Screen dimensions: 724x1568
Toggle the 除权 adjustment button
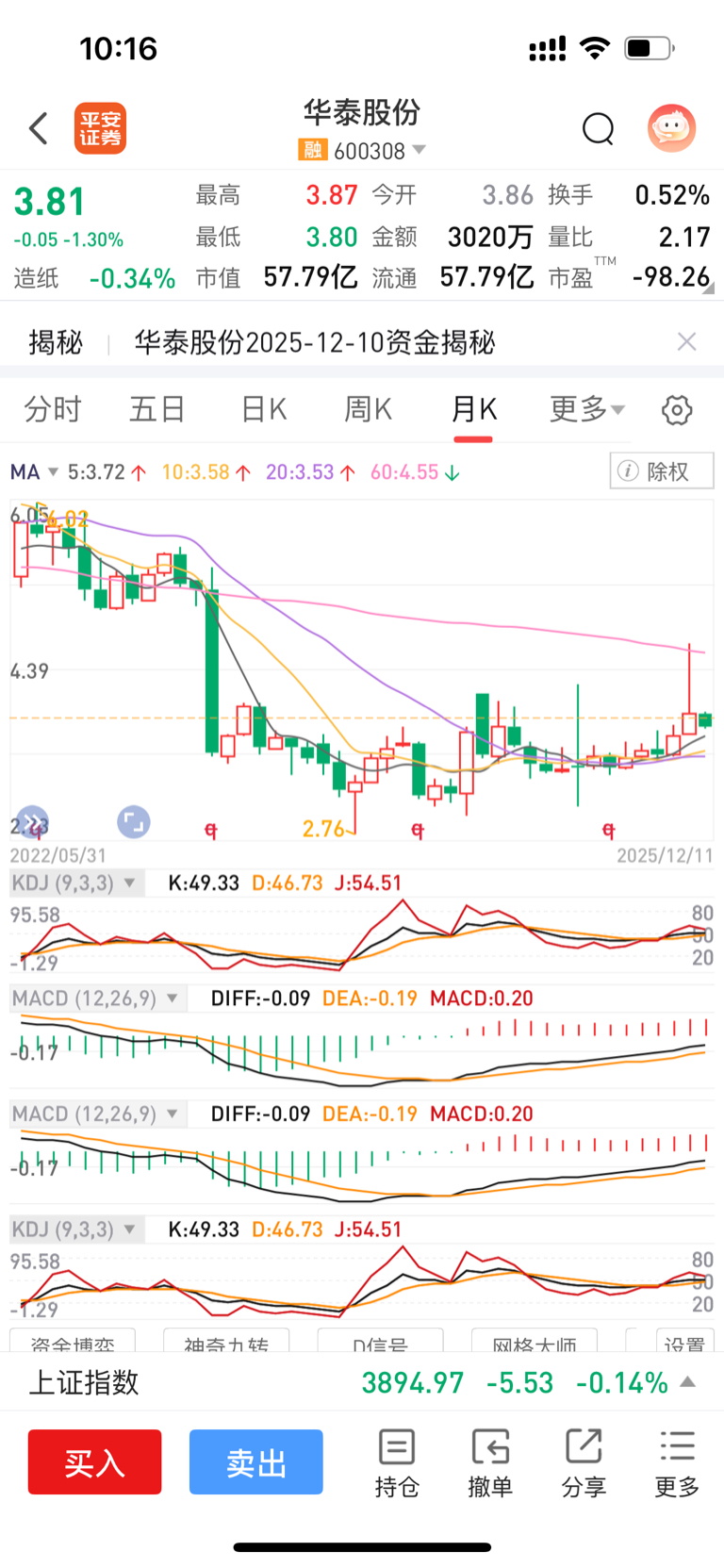point(662,470)
